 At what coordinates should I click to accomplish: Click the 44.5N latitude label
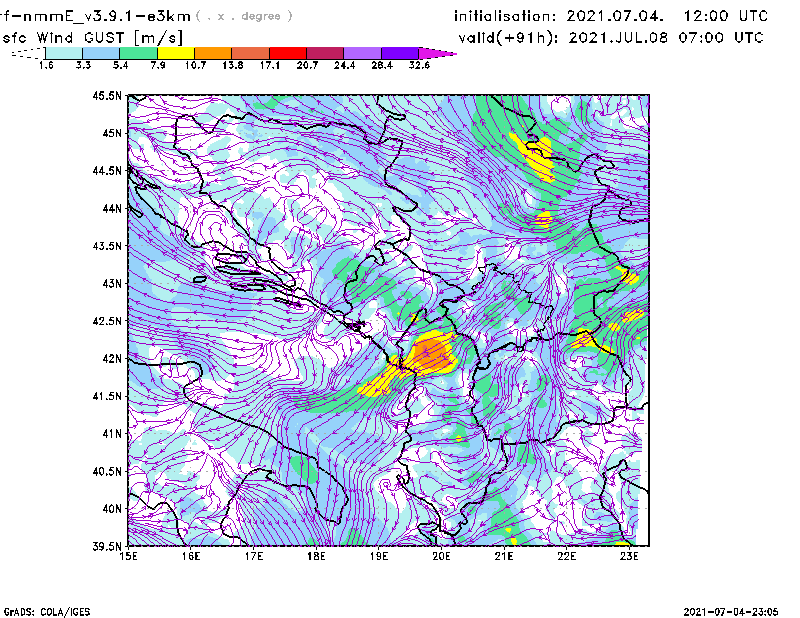point(107,170)
